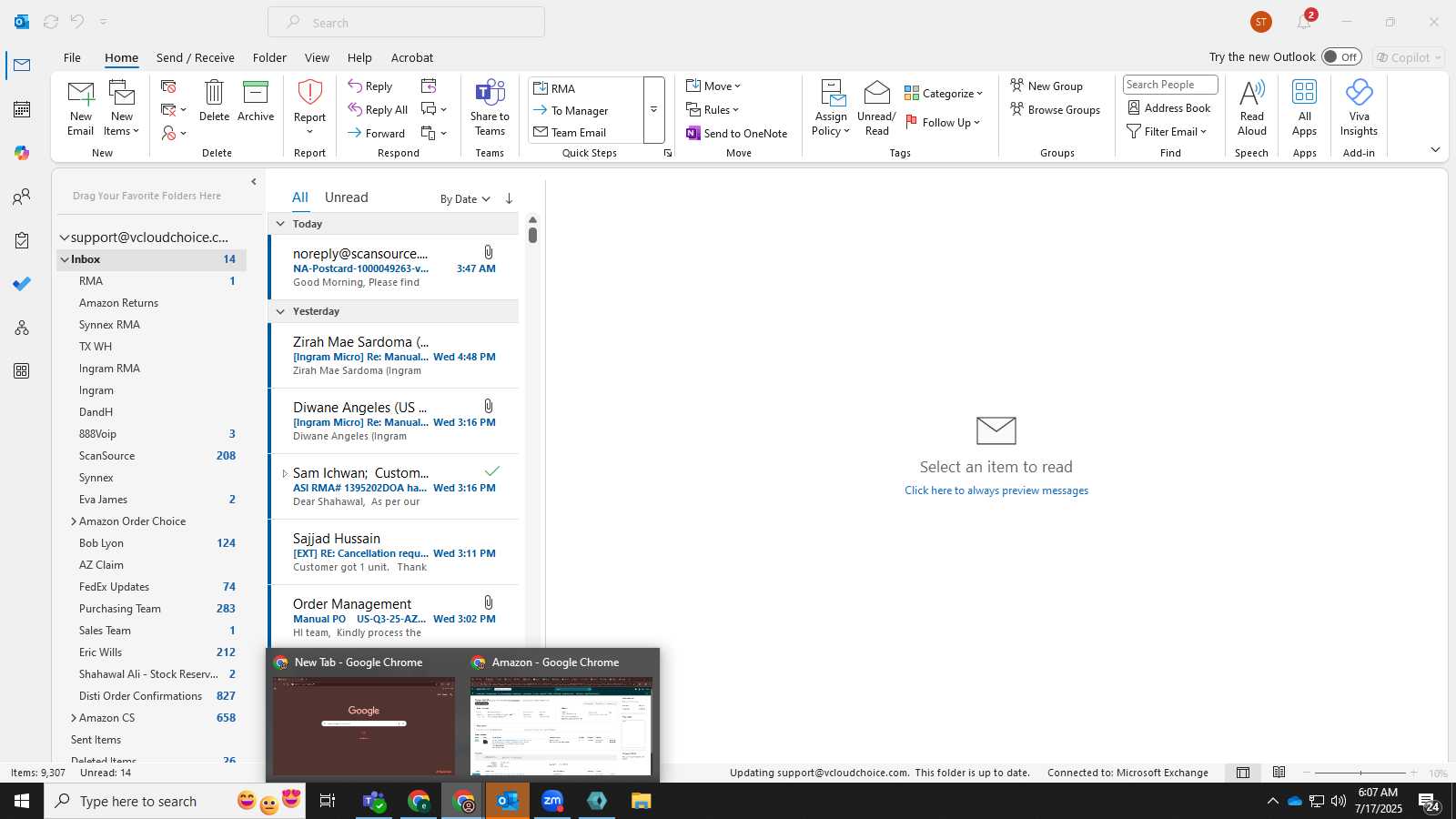Toggle the Try the new Outlook switch
The image size is (1456, 819).
(1341, 56)
